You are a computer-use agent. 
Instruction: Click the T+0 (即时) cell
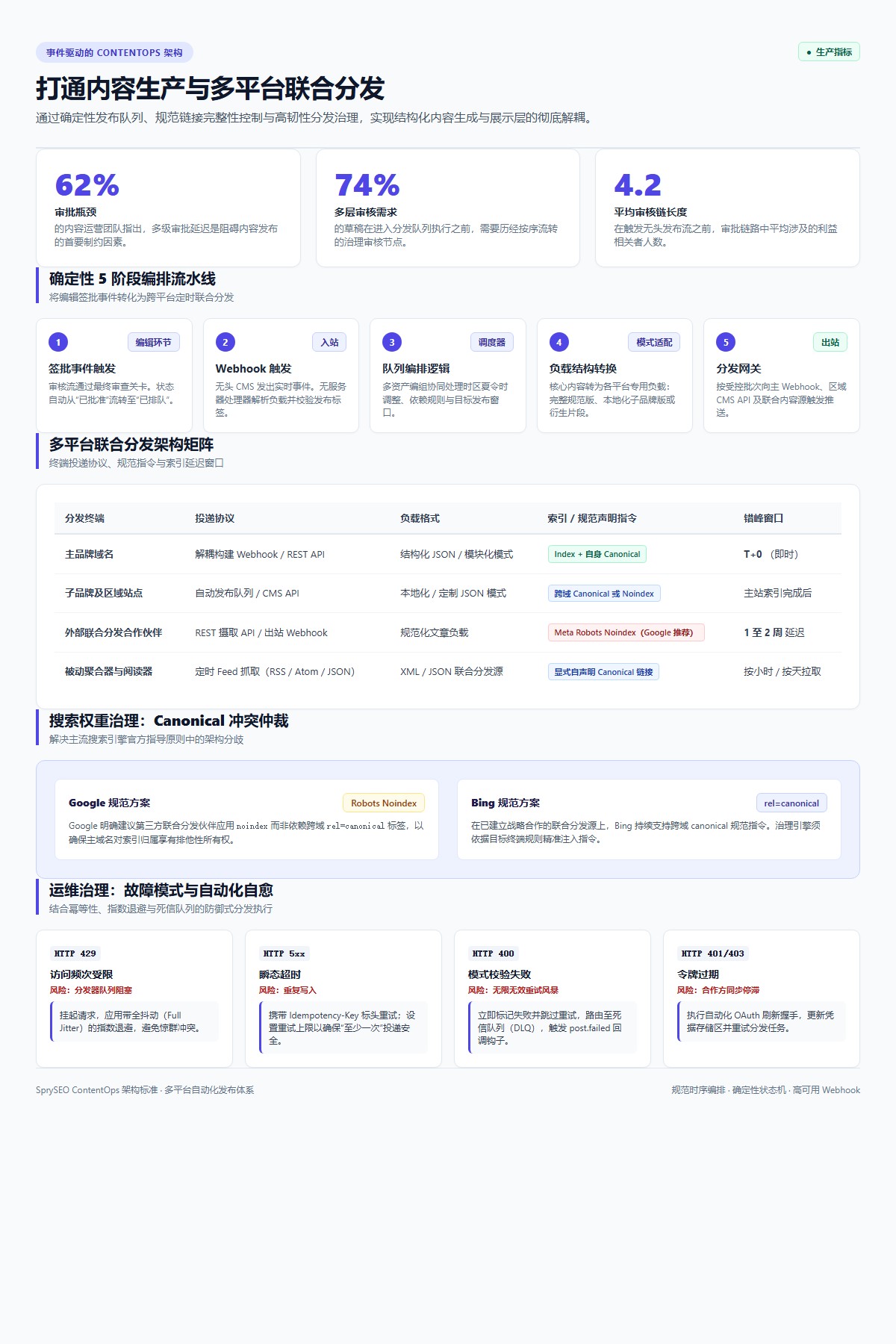click(x=771, y=554)
